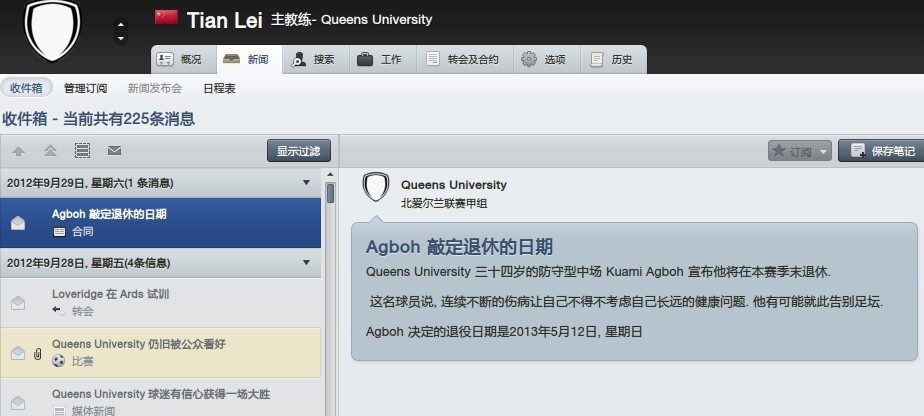Click the 新闻 tab inbox tray icon

click(231, 59)
